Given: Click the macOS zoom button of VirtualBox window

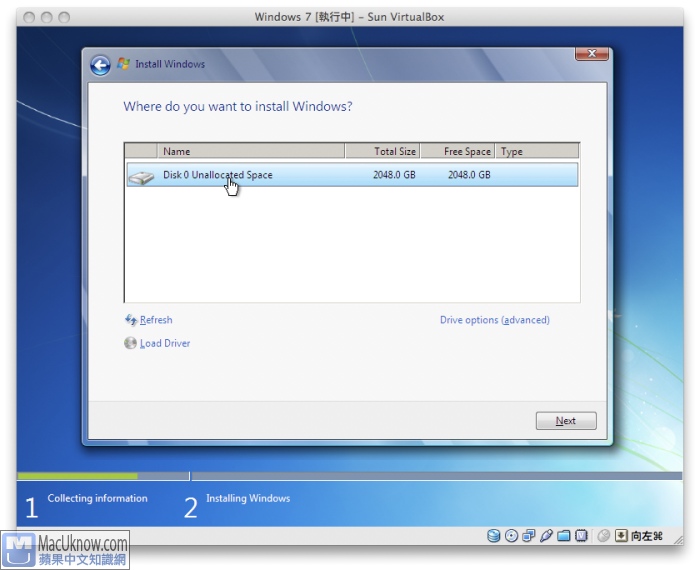Looking at the screenshot, I should point(64,17).
